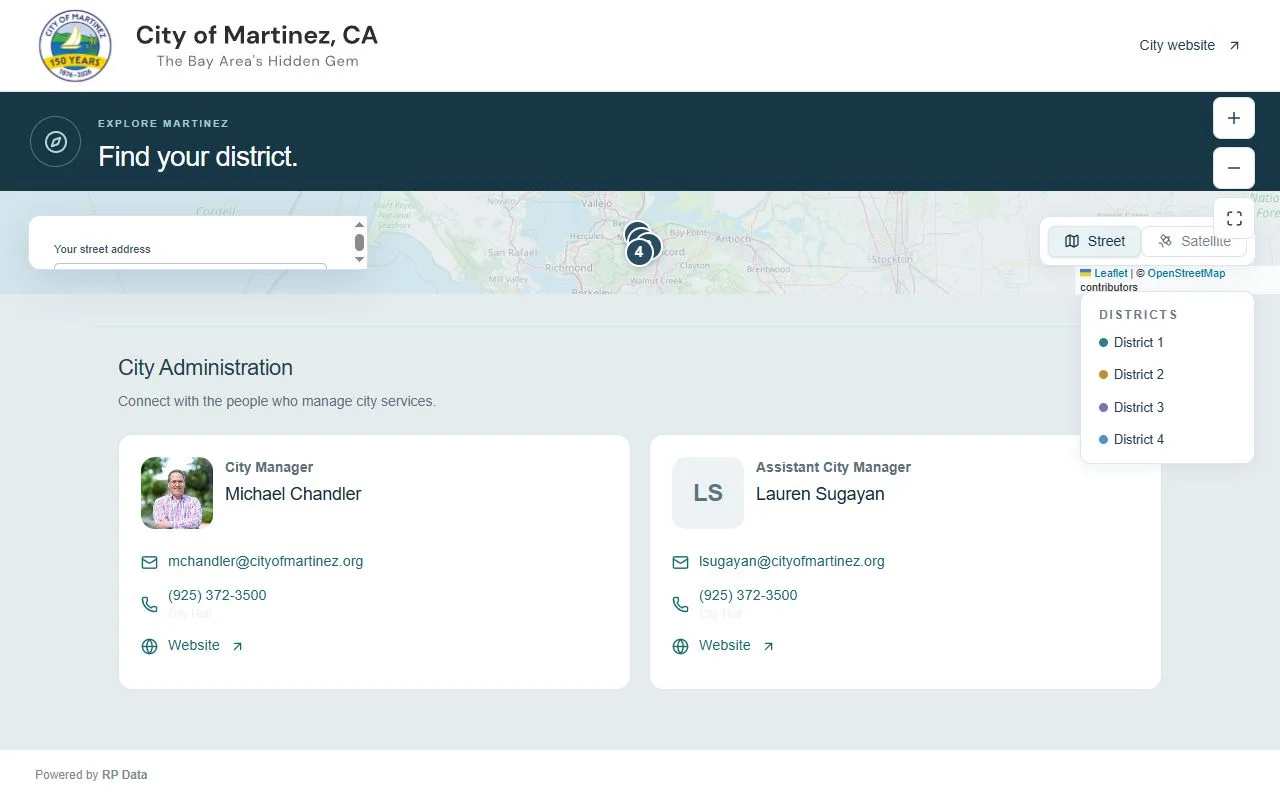Email lsugayan@cityofmartinez.org

point(792,561)
